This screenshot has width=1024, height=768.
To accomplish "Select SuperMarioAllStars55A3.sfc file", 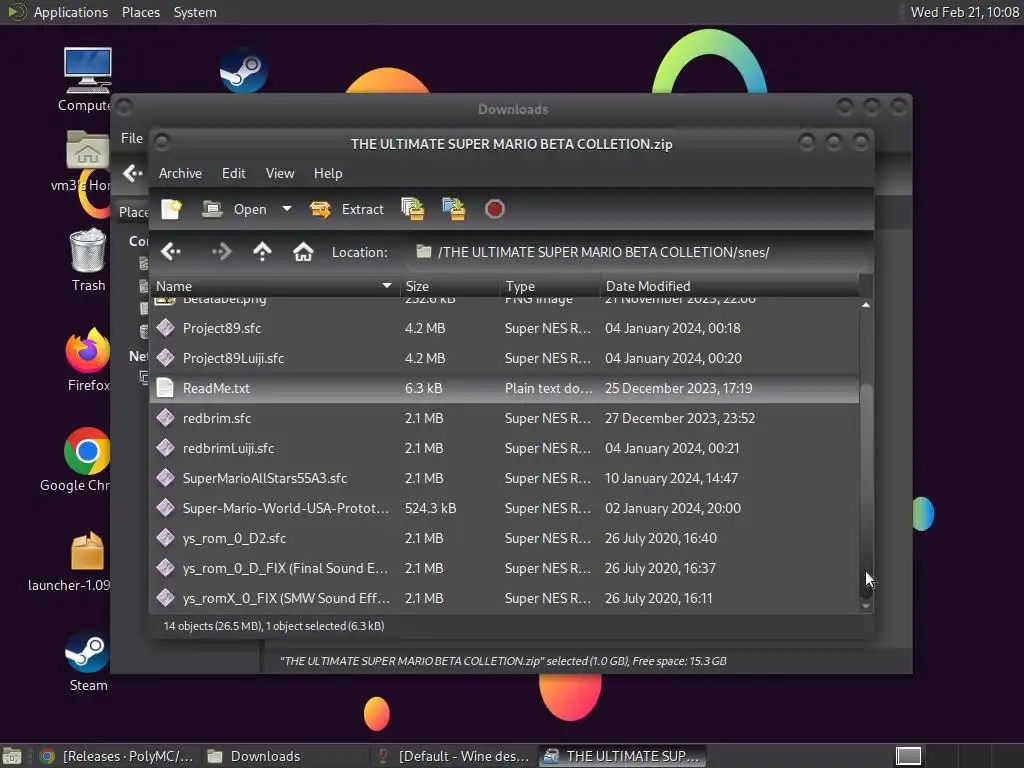I will tap(504, 478).
